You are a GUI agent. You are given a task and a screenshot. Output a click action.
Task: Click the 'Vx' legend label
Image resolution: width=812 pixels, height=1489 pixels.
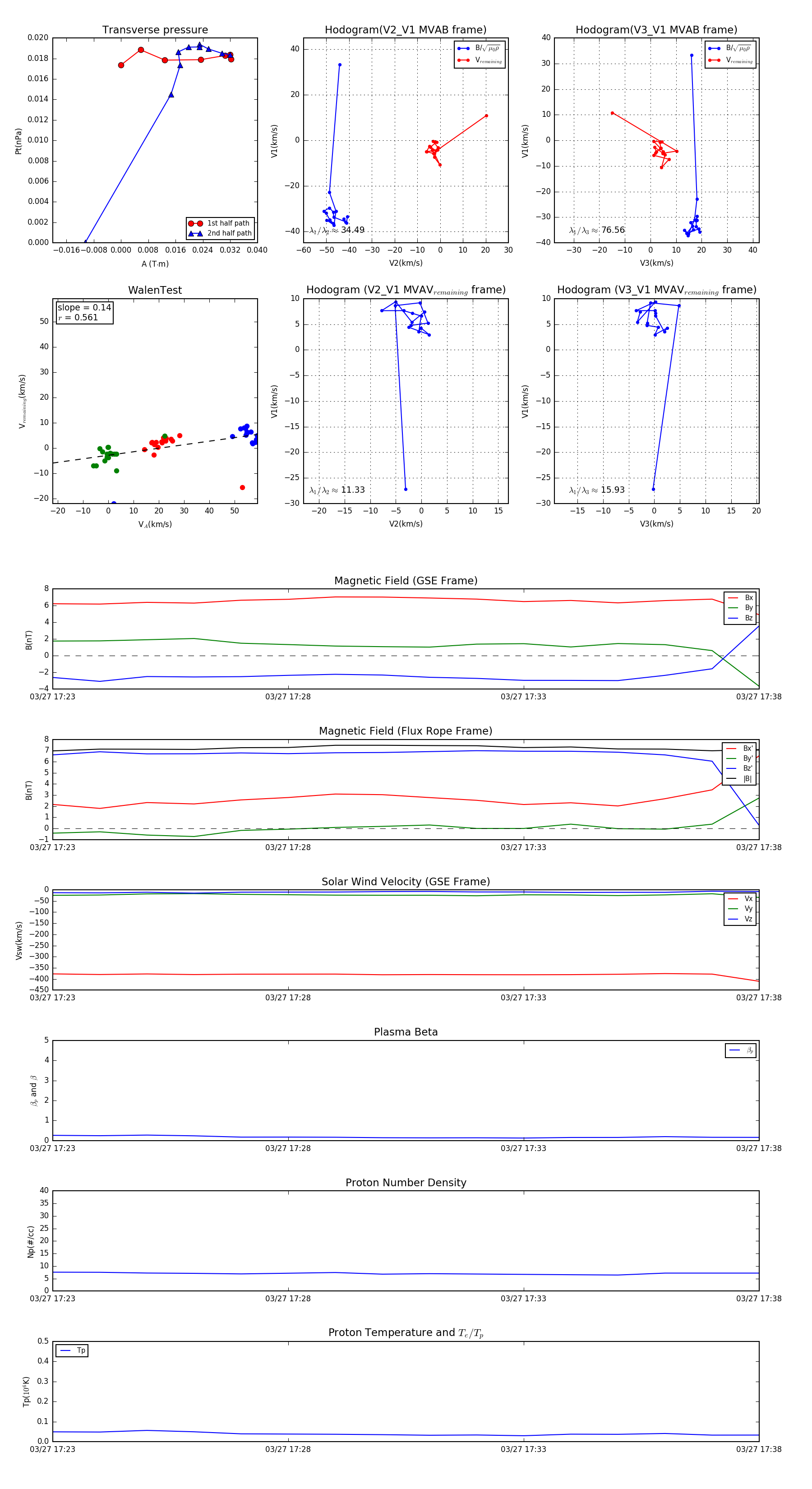click(748, 899)
